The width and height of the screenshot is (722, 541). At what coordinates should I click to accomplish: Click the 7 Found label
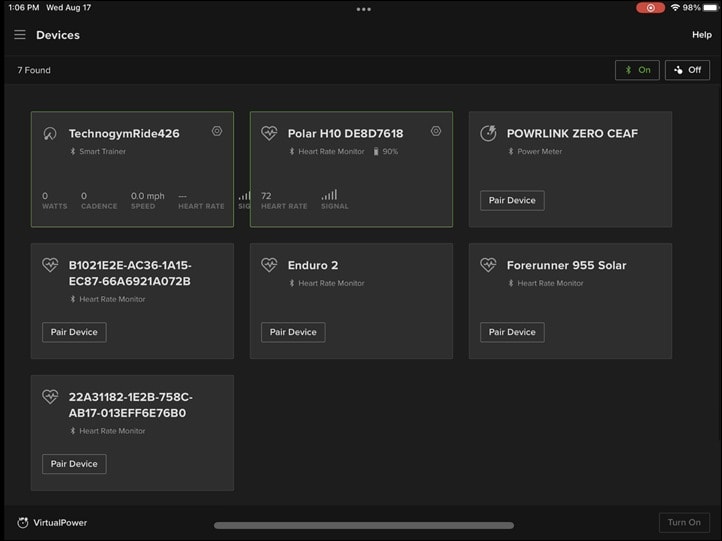click(x=34, y=70)
